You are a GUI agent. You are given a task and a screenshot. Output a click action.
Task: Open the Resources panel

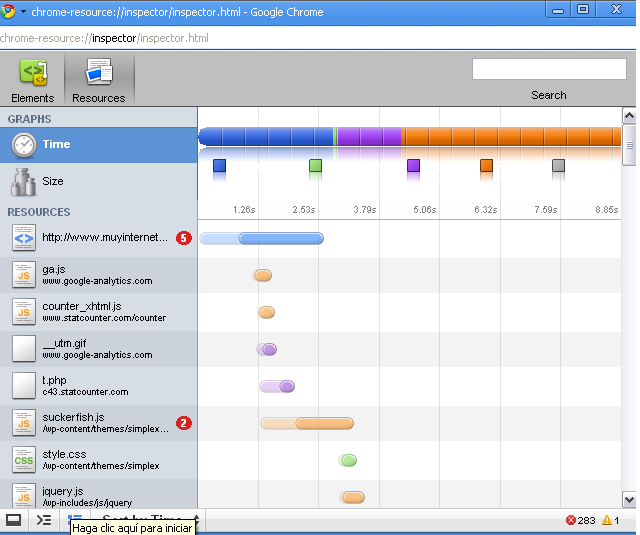click(99, 80)
